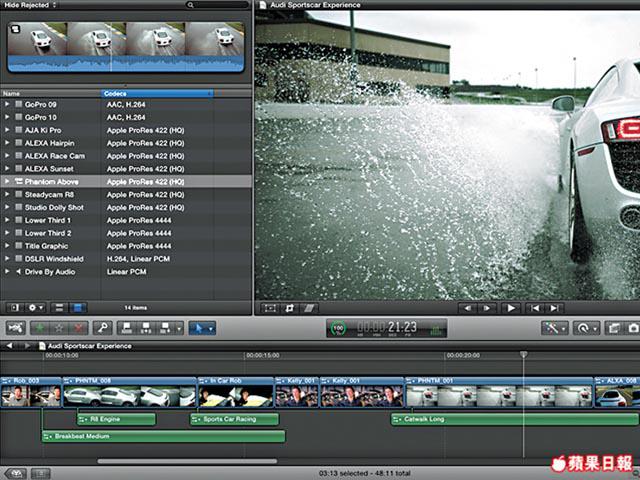
Task: Toggle the project library button bottom left
Action: click(x=16, y=473)
